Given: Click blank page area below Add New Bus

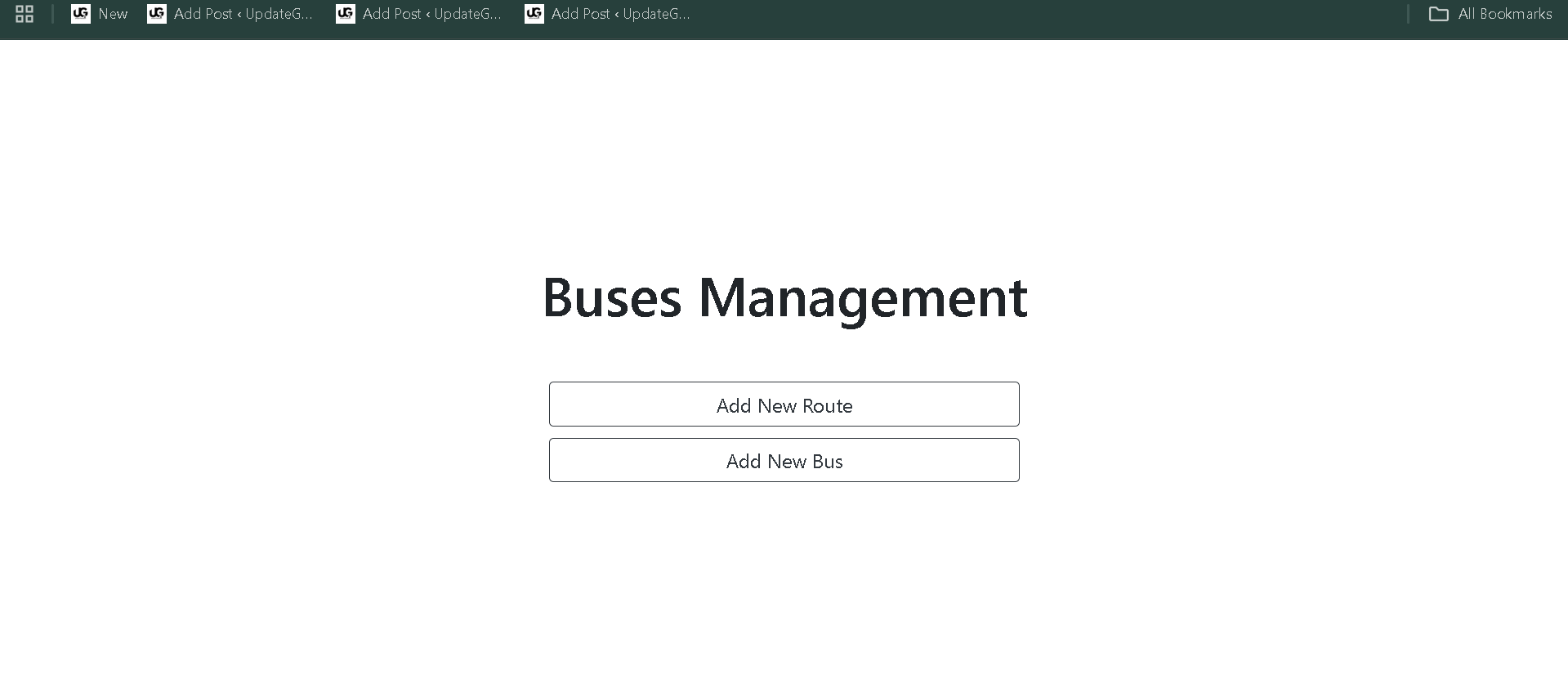Looking at the screenshot, I should coord(784,588).
